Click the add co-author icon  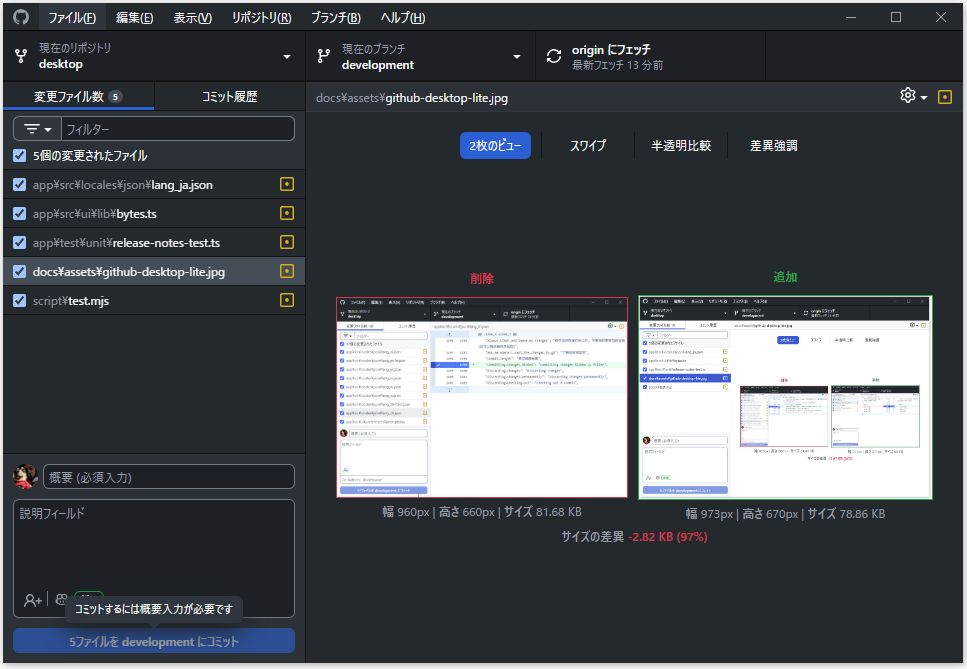tap(33, 599)
